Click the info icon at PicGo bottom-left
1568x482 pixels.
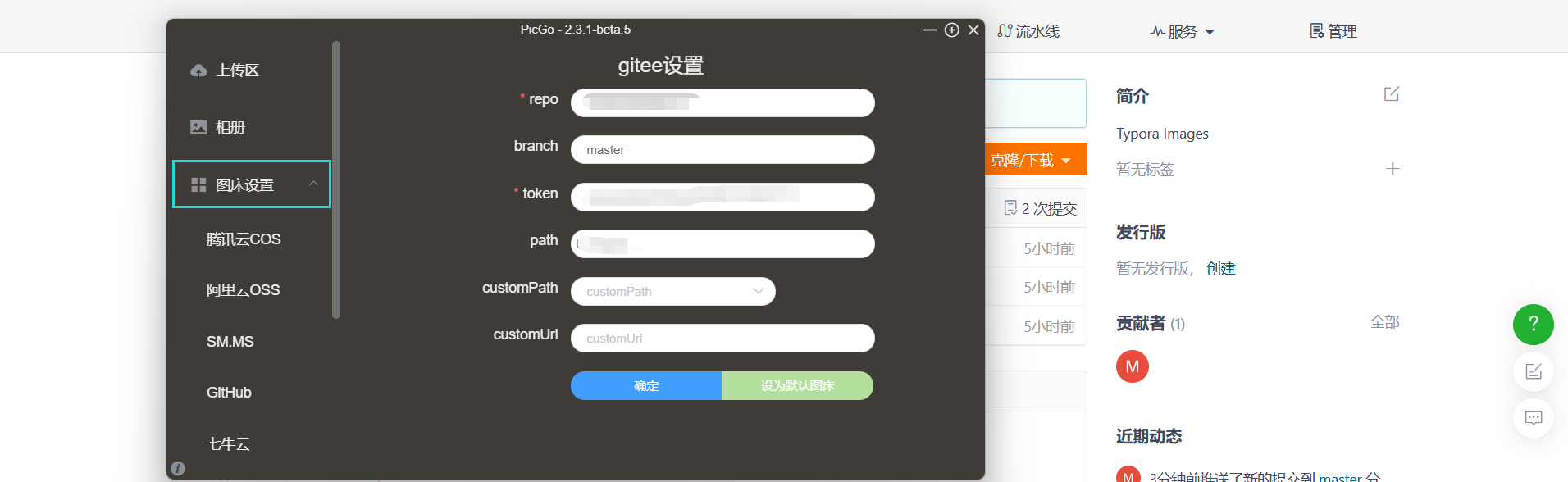coord(178,468)
